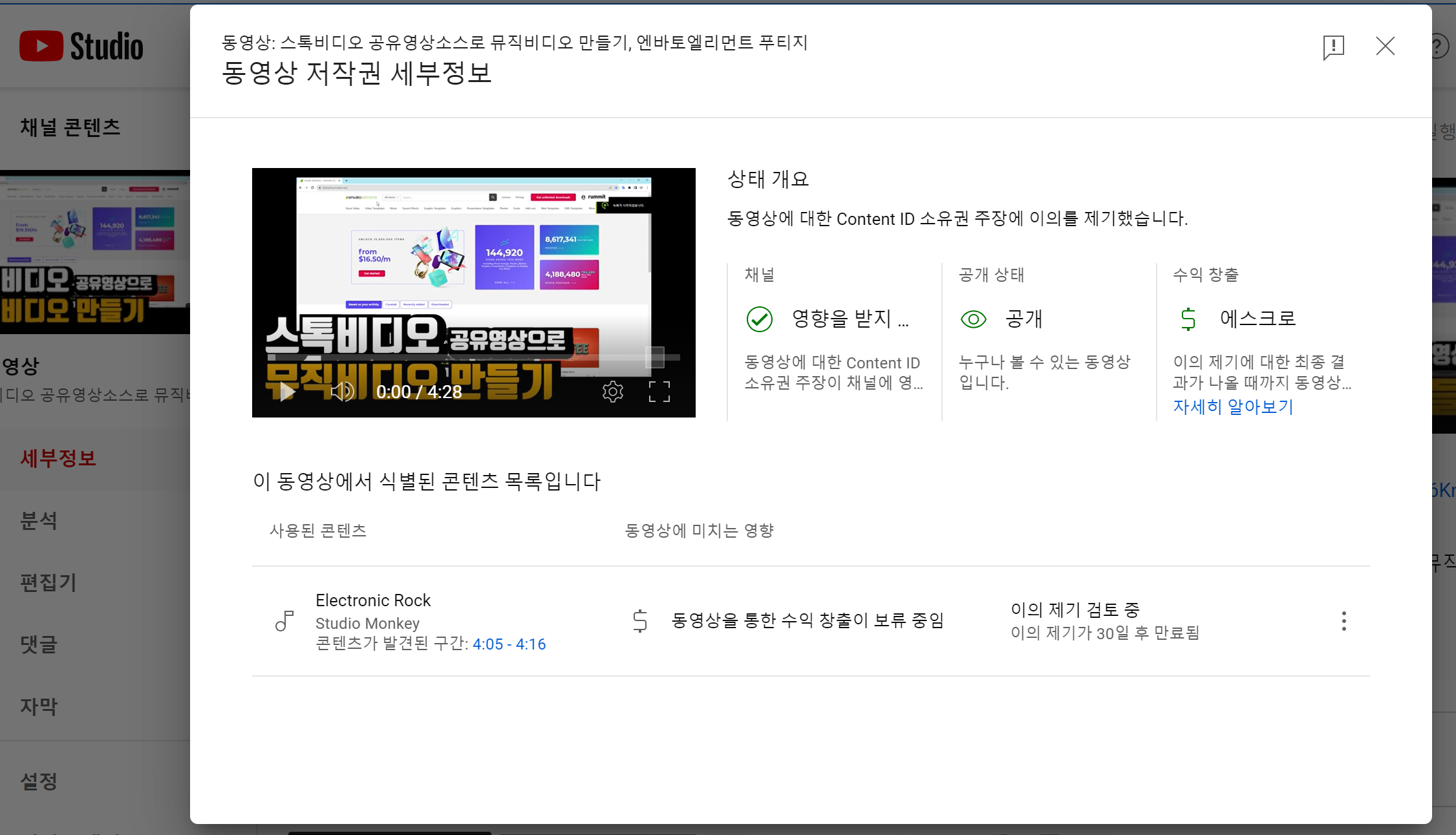
Task: Open the 편집기 sidebar menu
Action: pyautogui.click(x=48, y=583)
